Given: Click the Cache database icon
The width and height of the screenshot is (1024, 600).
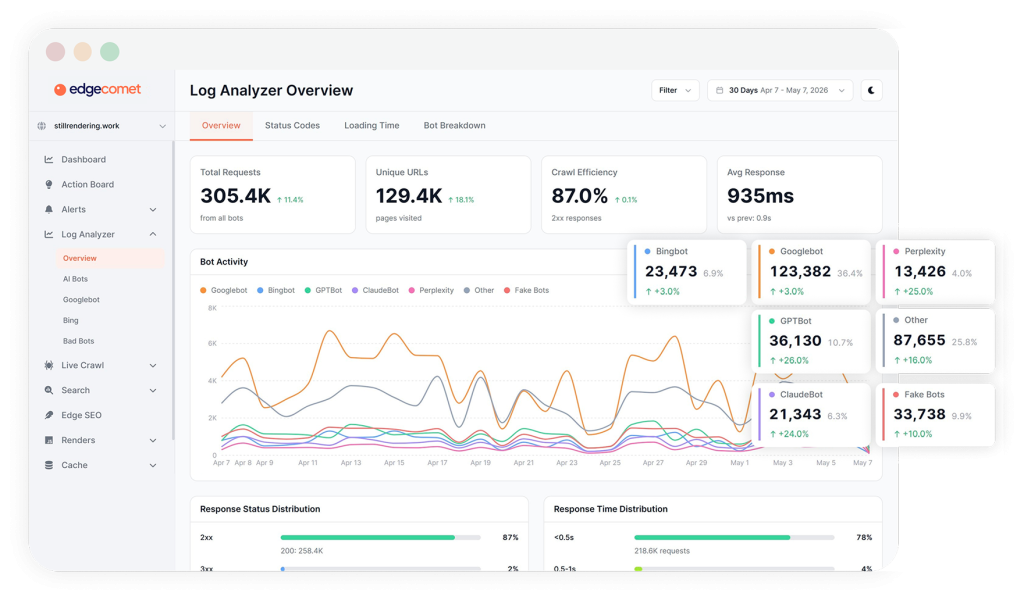Looking at the screenshot, I should pyautogui.click(x=49, y=466).
